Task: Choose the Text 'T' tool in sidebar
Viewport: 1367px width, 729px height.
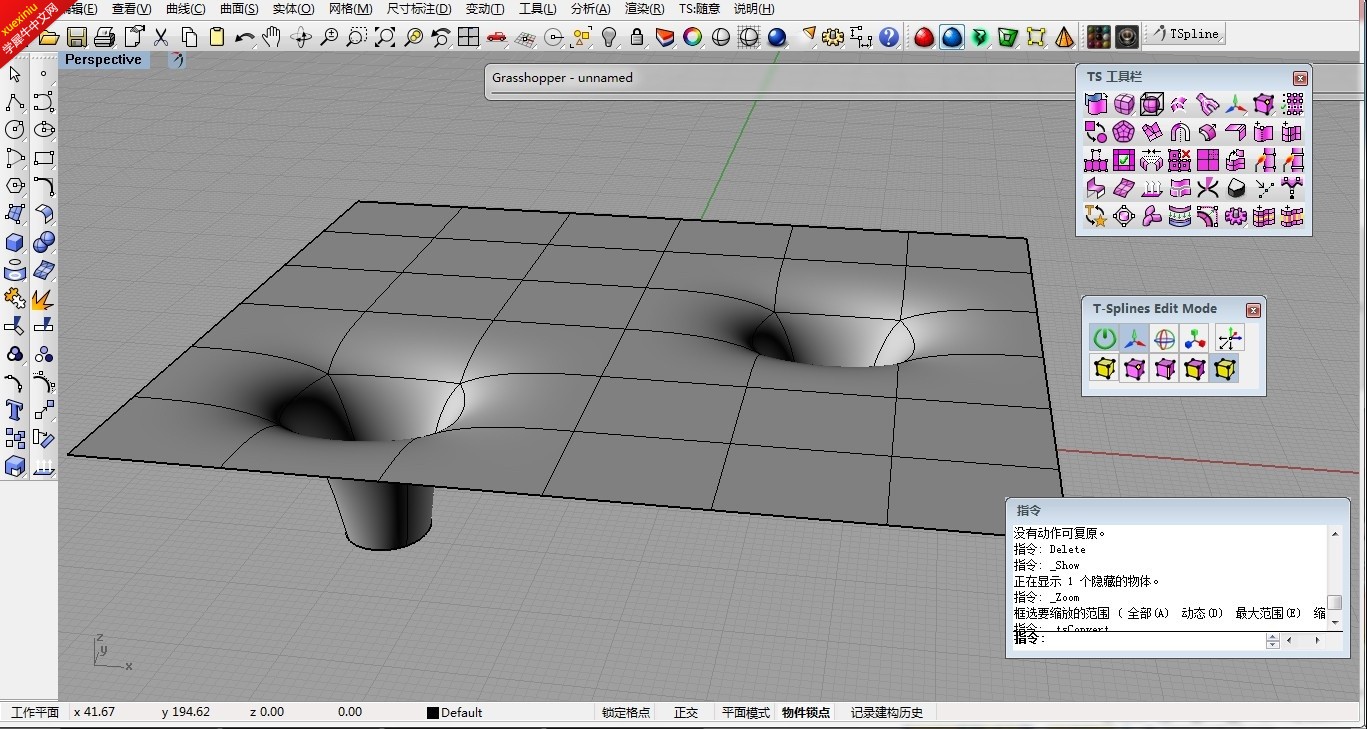Action: [15, 410]
